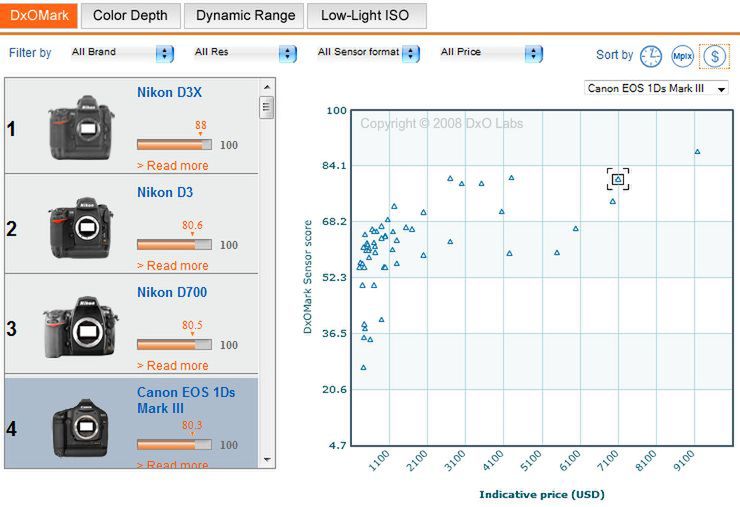
Task: Expand the Canon EOS 1Ds Mark III selector
Action: (656, 88)
